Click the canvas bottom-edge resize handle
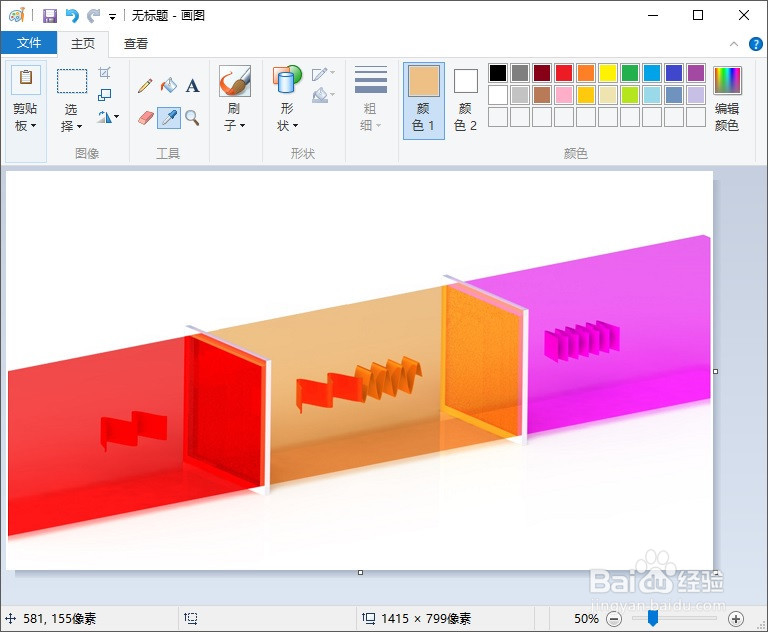Screen dimensions: 768x632 (360, 572)
